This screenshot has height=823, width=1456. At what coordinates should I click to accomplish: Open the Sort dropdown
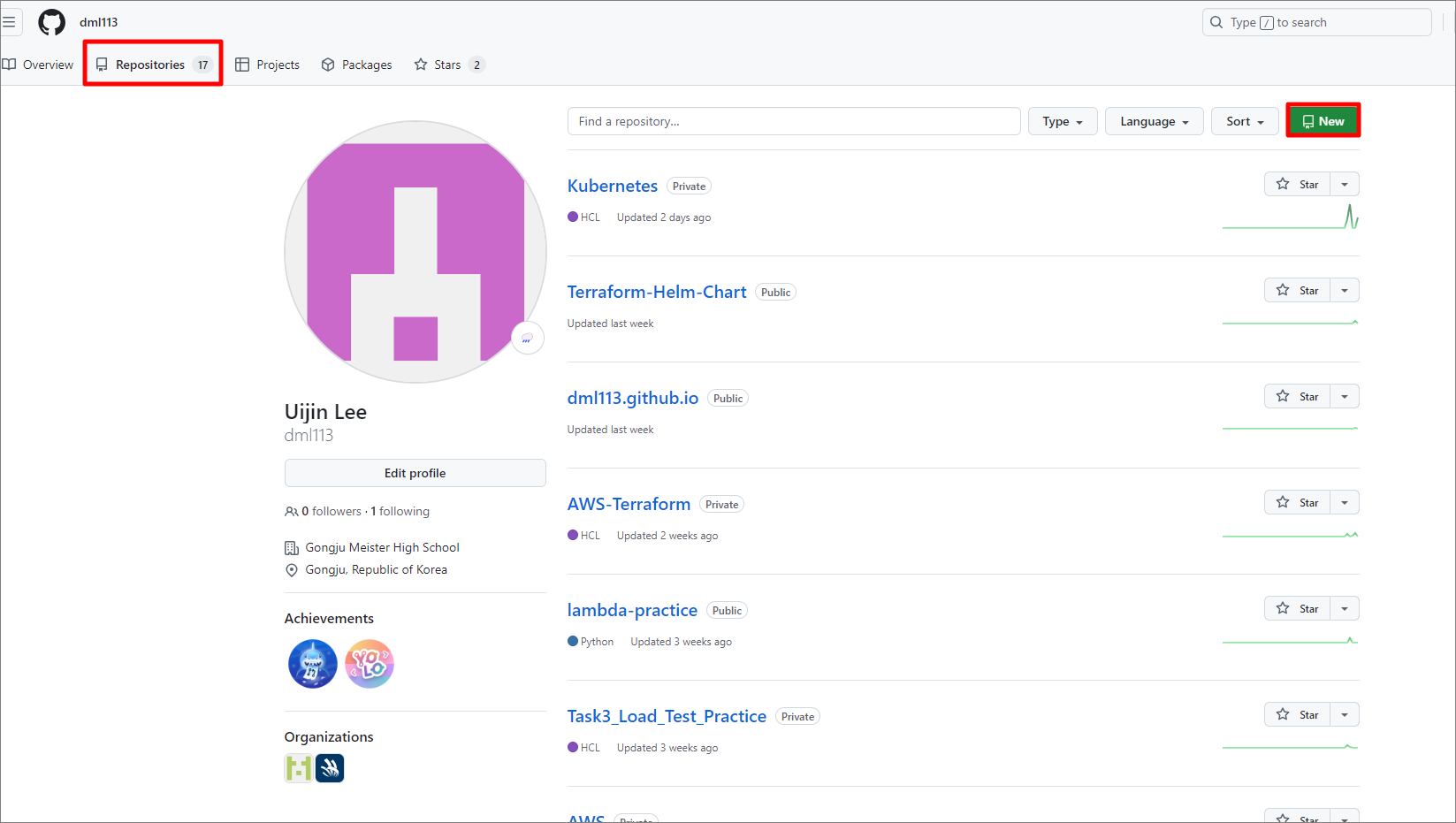click(1245, 121)
